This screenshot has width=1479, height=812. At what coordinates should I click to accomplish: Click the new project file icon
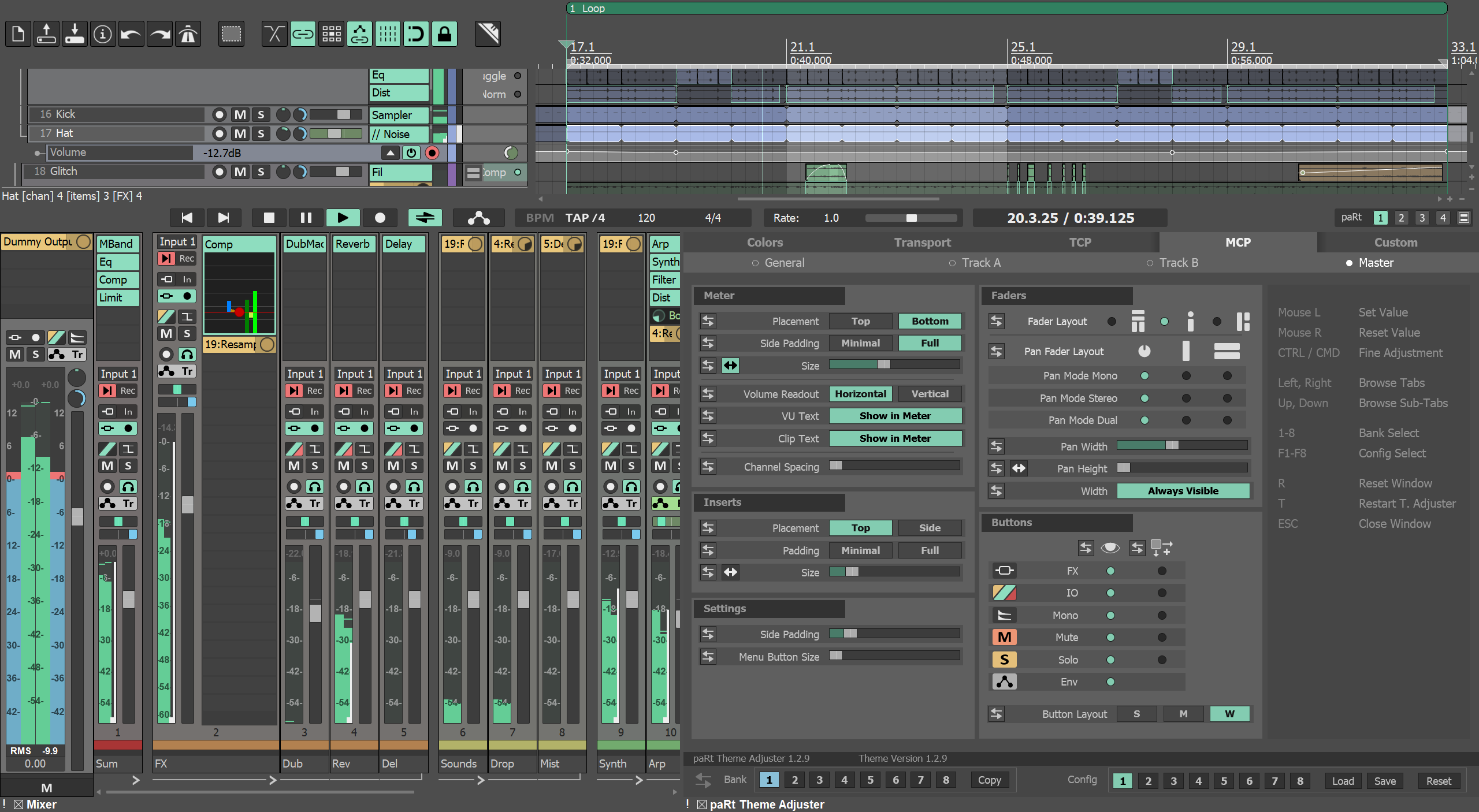point(18,35)
